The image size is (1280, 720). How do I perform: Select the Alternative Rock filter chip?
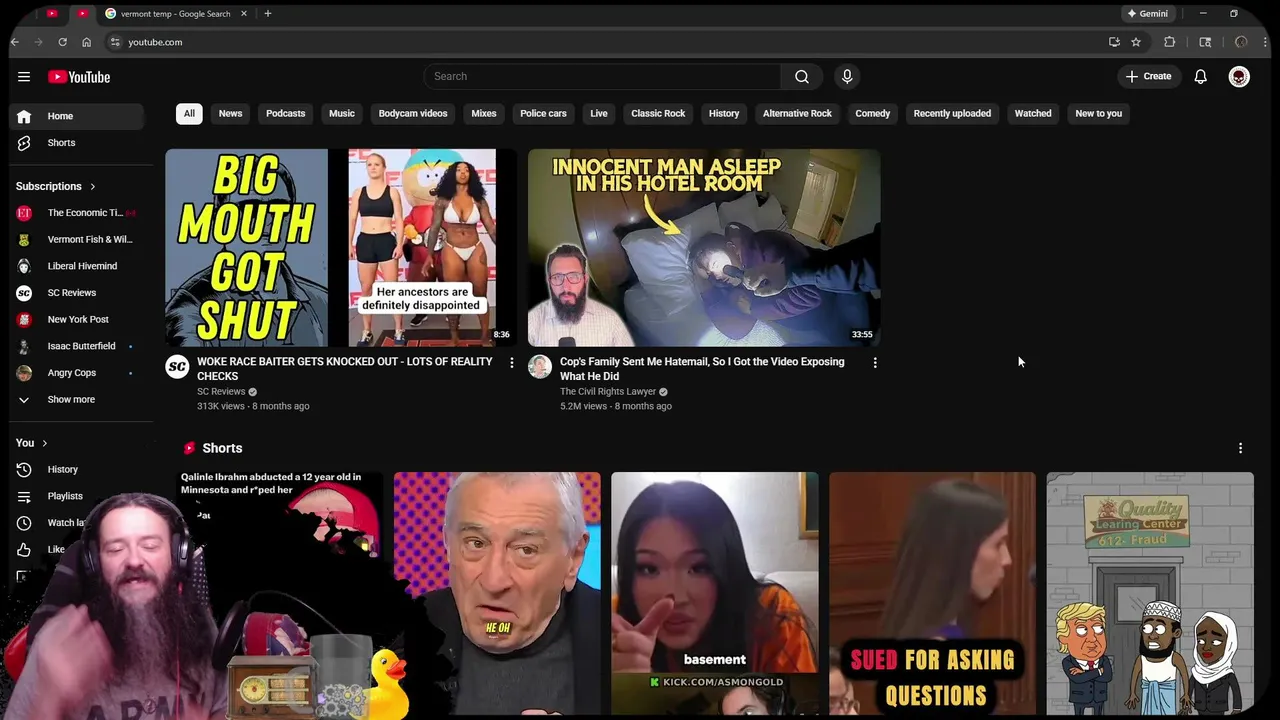[x=797, y=113]
